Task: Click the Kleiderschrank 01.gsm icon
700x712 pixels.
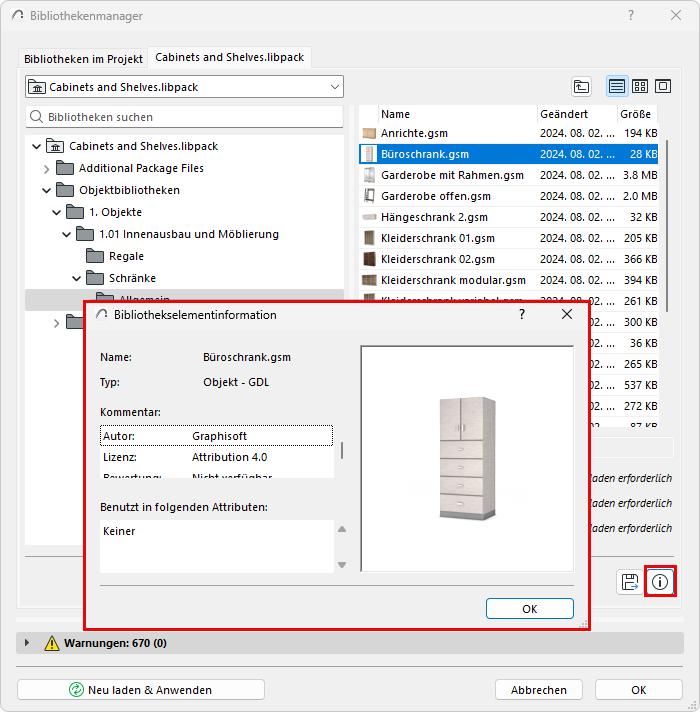Action: (x=369, y=238)
